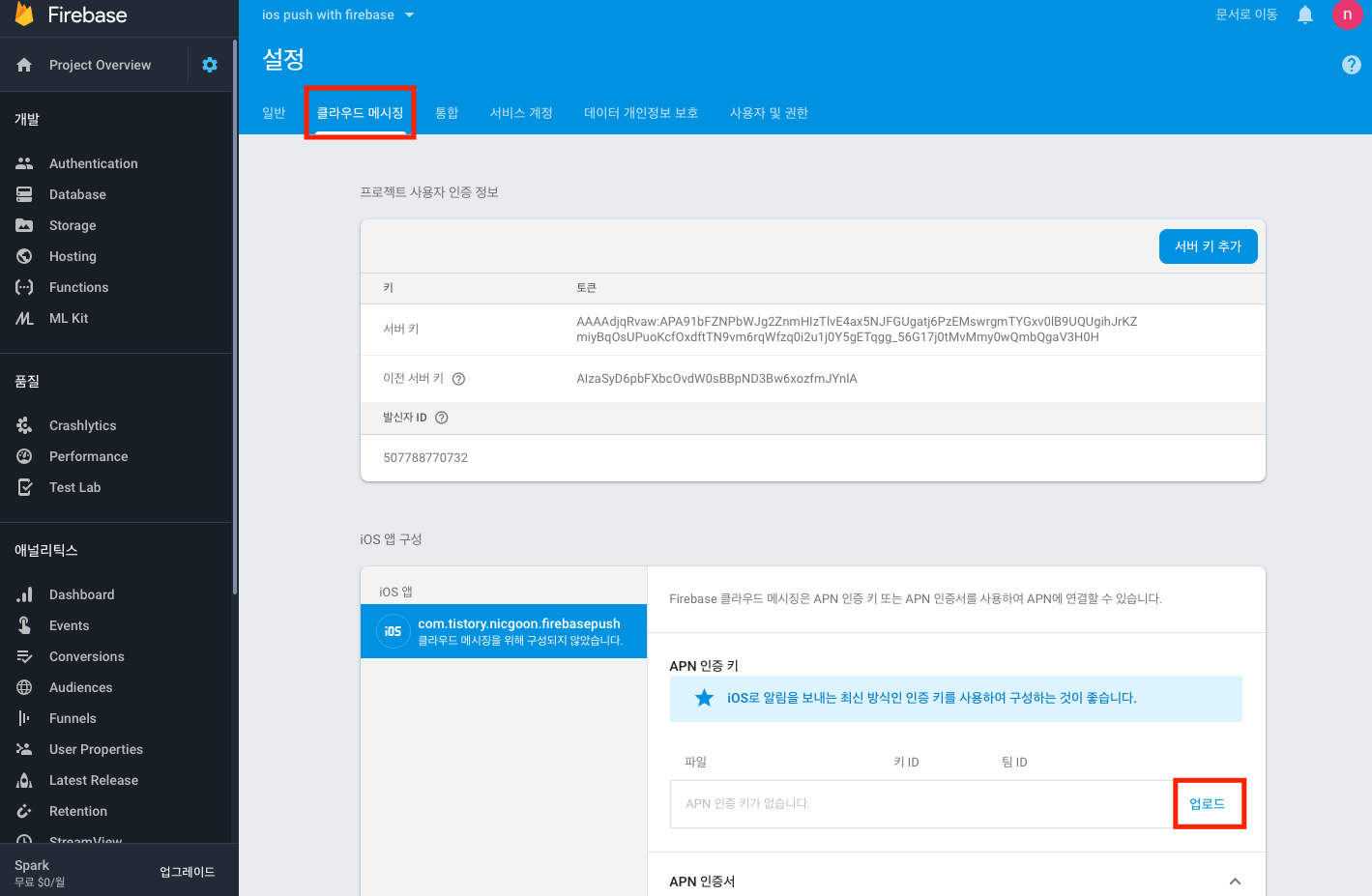The image size is (1372, 896).
Task: Collapse the APN 인증서 section chevron
Action: (x=1235, y=882)
